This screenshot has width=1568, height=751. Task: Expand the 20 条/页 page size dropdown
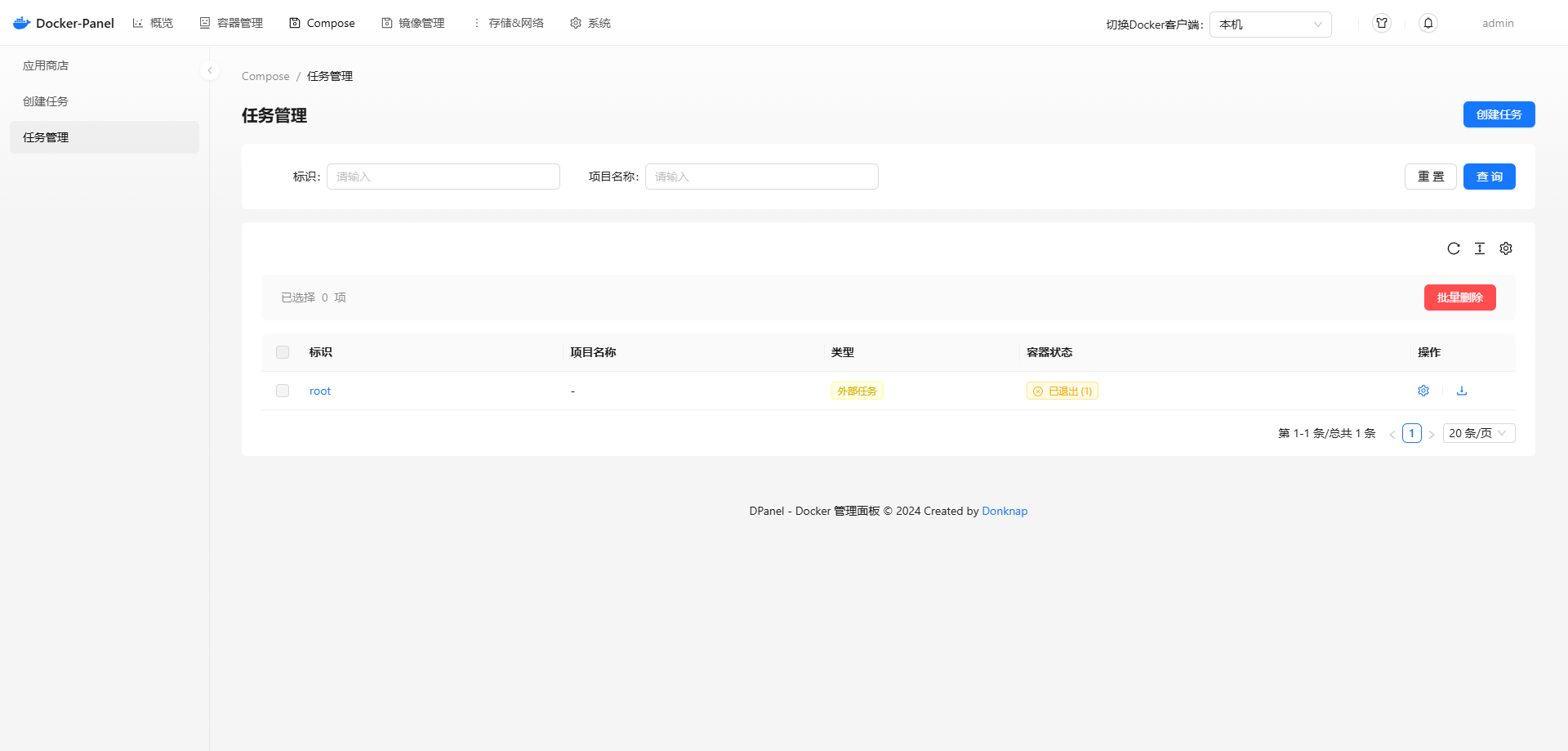(x=1478, y=433)
